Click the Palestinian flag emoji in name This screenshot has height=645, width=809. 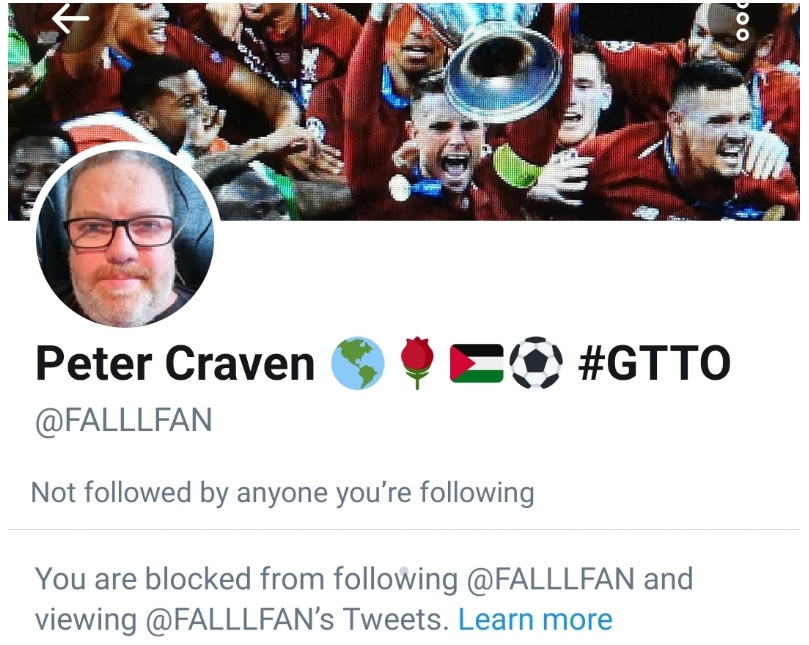[x=477, y=364]
